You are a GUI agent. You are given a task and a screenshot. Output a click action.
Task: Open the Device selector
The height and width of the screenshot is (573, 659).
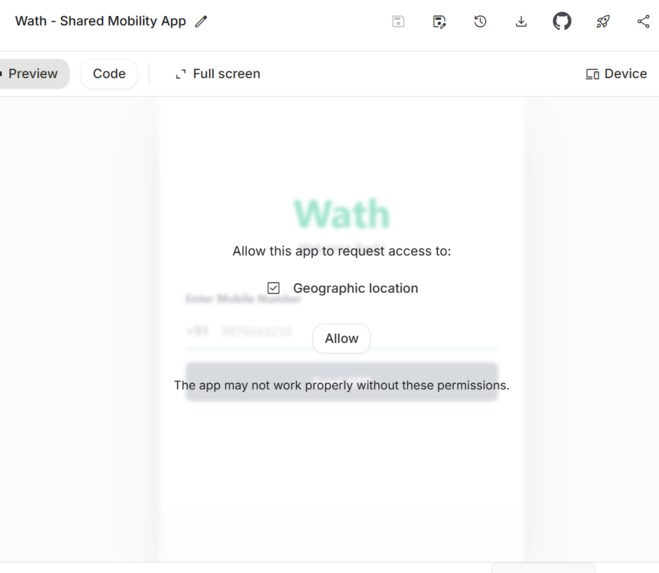point(616,74)
